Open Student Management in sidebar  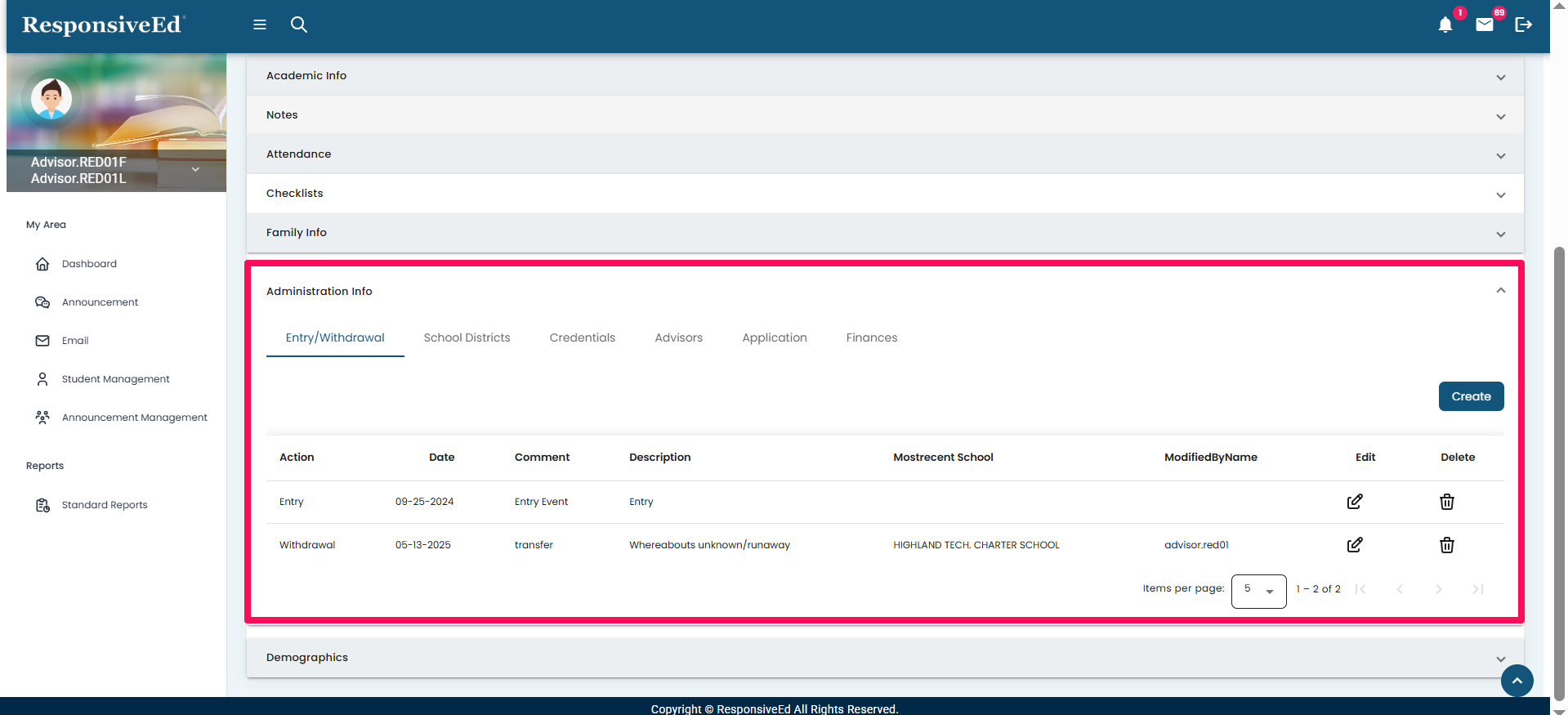point(115,379)
